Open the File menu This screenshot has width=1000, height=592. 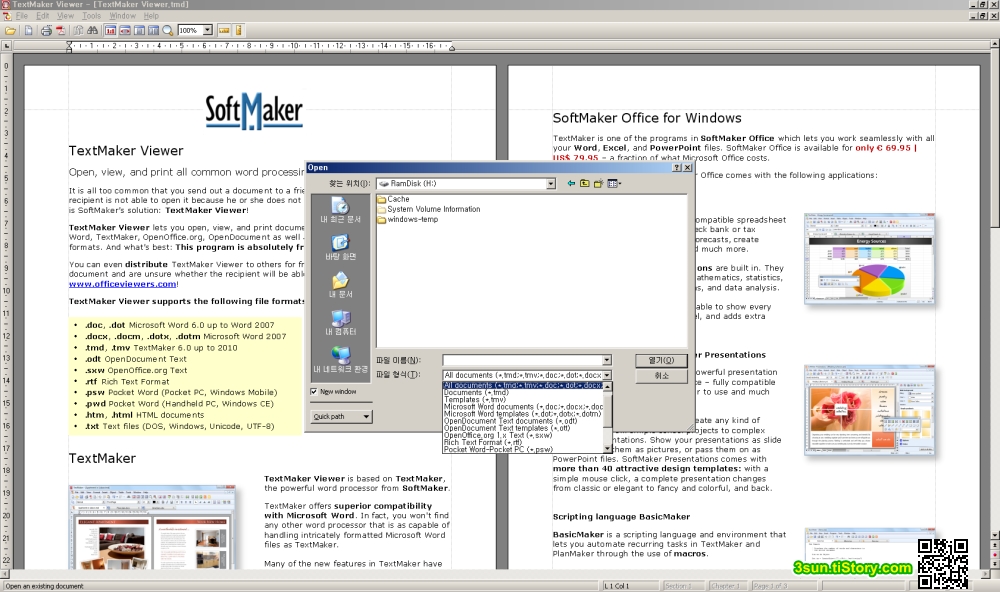click(x=22, y=16)
